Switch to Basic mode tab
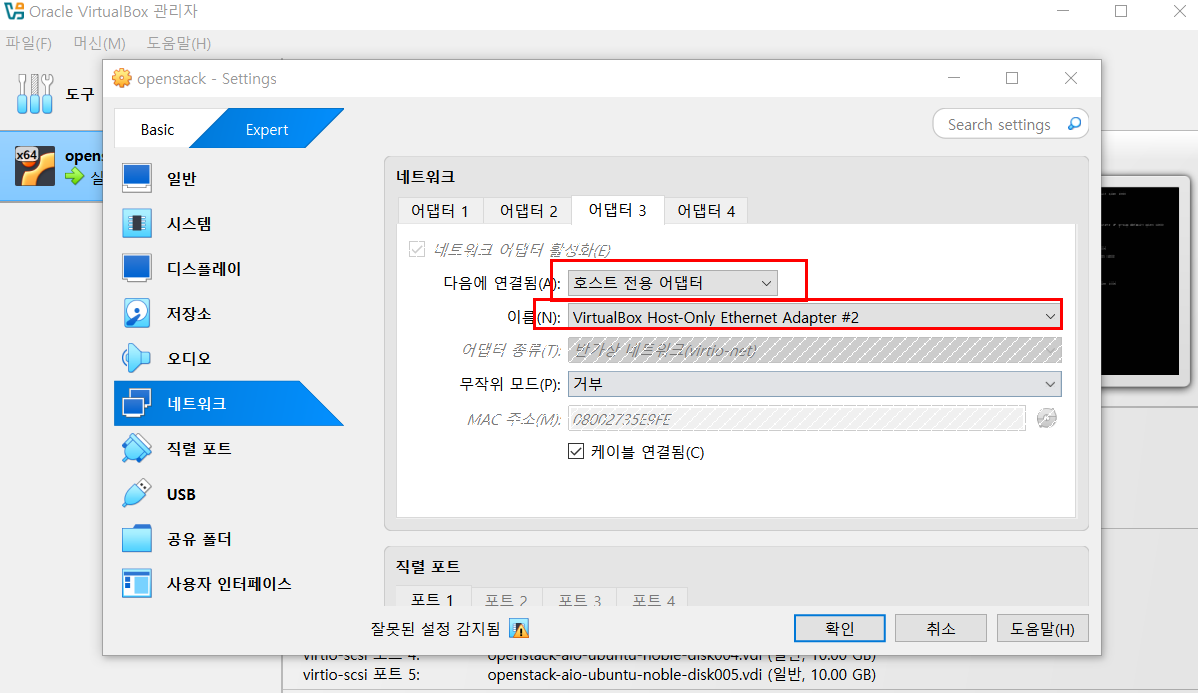Viewport: 1198px width, 693px height. pyautogui.click(x=157, y=129)
